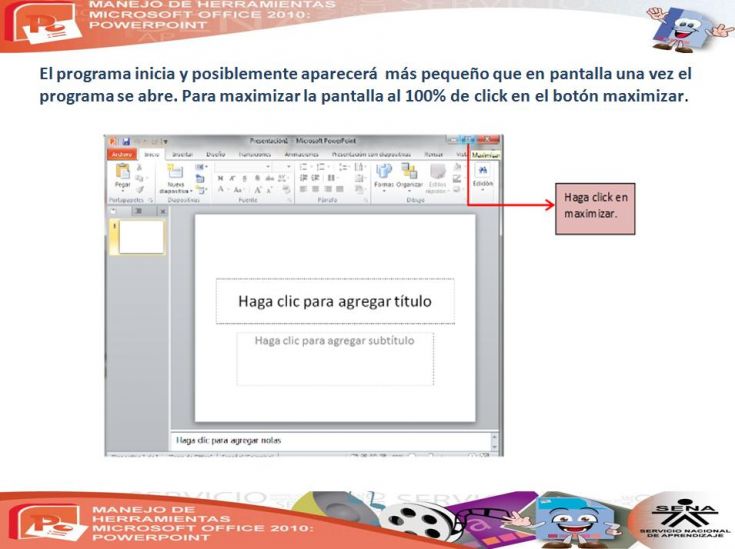Image resolution: width=735 pixels, height=549 pixels.
Task: Toggle underline S formatting
Action: (244, 179)
